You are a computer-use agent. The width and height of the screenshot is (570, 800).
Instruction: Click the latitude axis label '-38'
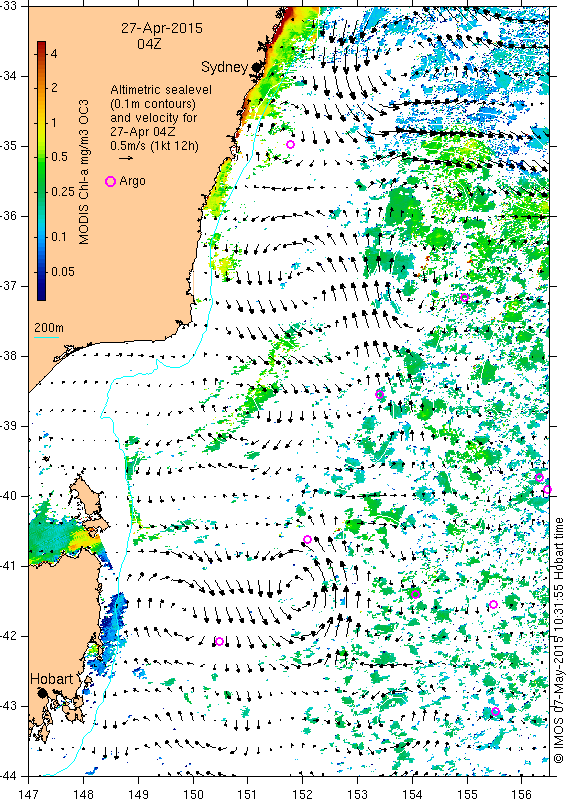[x=10, y=356]
